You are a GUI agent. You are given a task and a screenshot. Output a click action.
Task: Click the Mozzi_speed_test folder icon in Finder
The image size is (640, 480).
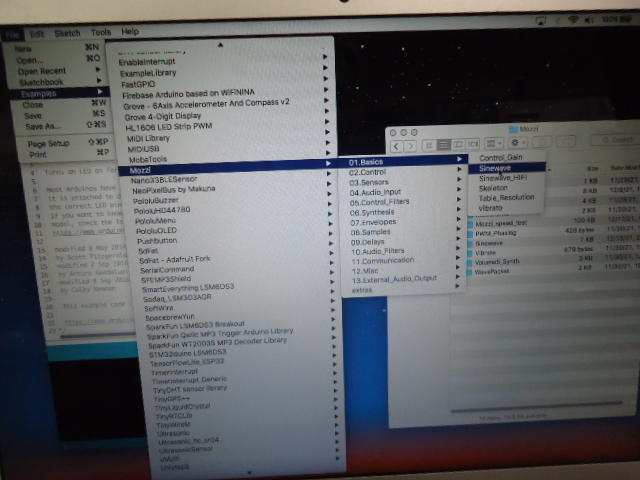click(x=470, y=224)
